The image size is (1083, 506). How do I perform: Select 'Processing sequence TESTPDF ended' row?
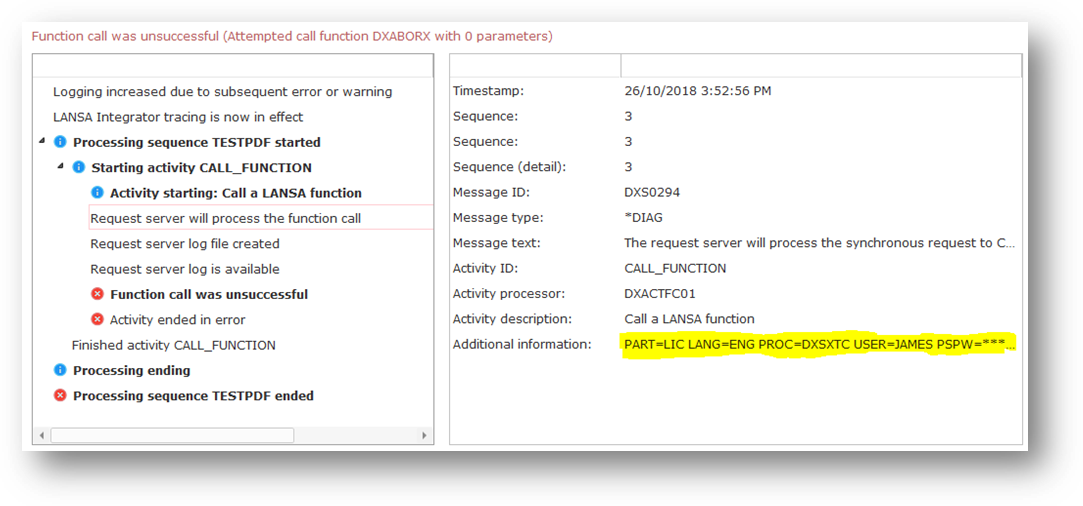pos(193,396)
